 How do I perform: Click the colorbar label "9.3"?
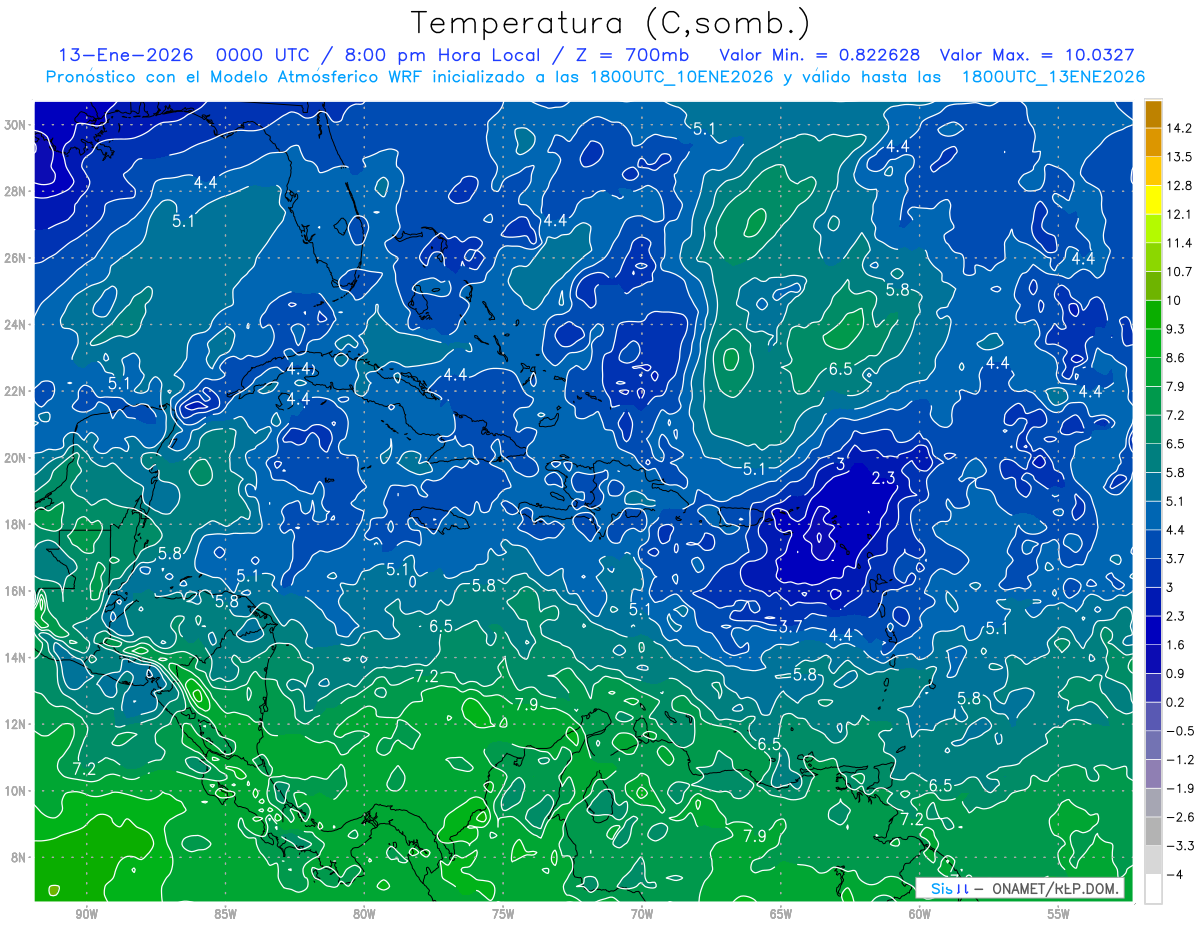[x=1176, y=329]
